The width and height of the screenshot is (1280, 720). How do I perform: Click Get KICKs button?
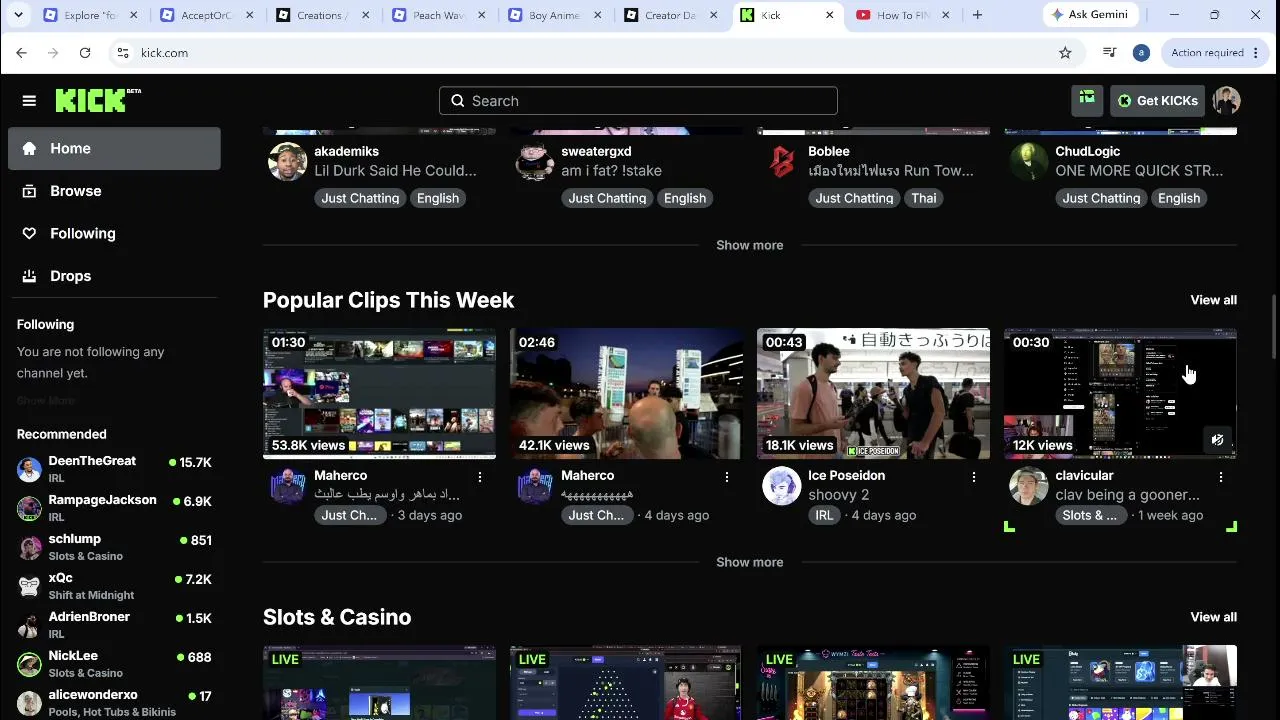click(1157, 100)
